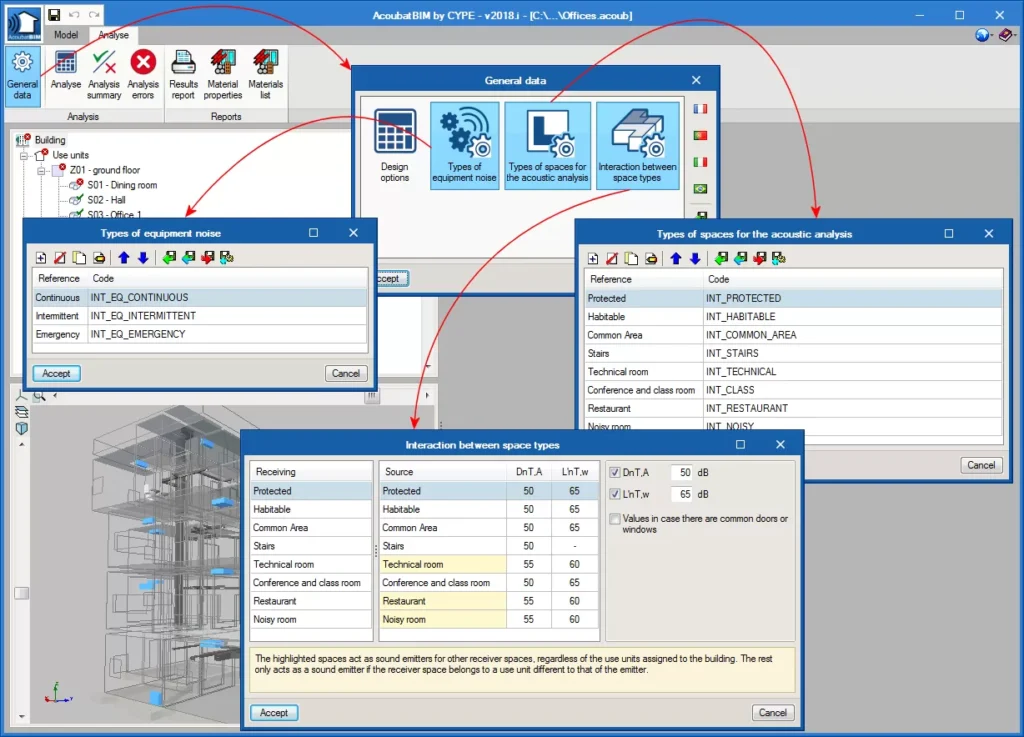The width and height of the screenshot is (1024, 737).
Task: Enable values for common doors or windows
Action: click(x=615, y=519)
